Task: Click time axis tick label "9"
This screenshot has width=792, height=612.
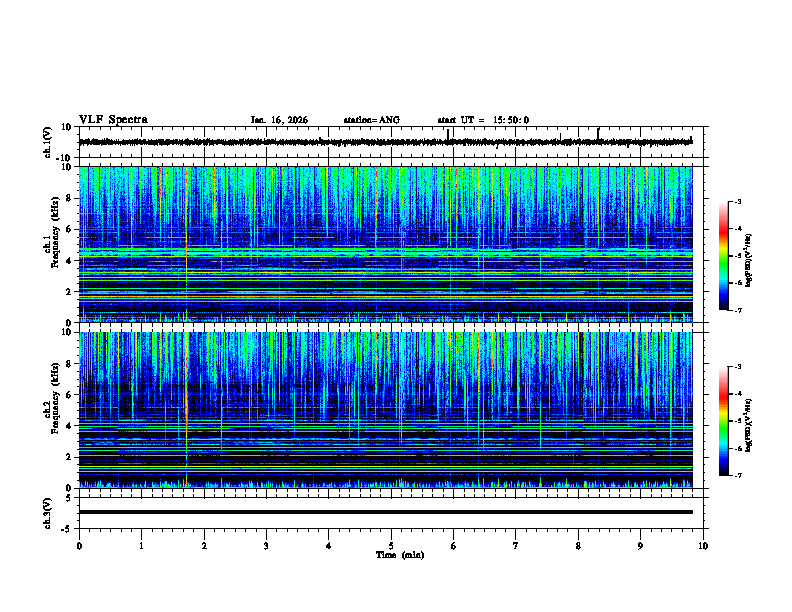Action: [640, 545]
